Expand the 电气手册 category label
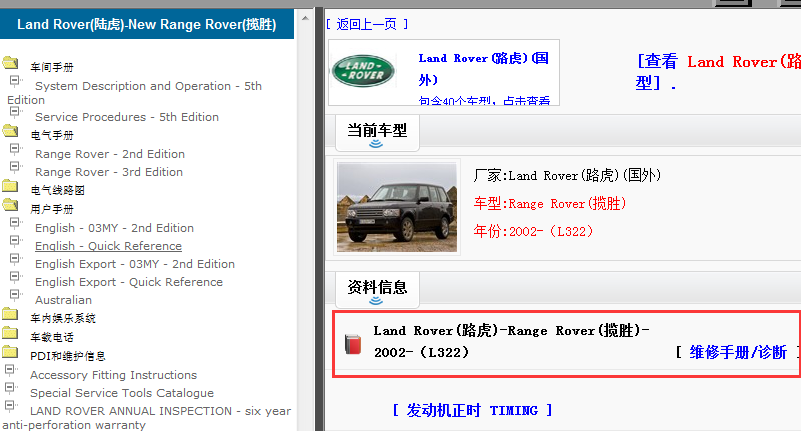Screen dimensions: 801x431 coord(52,135)
